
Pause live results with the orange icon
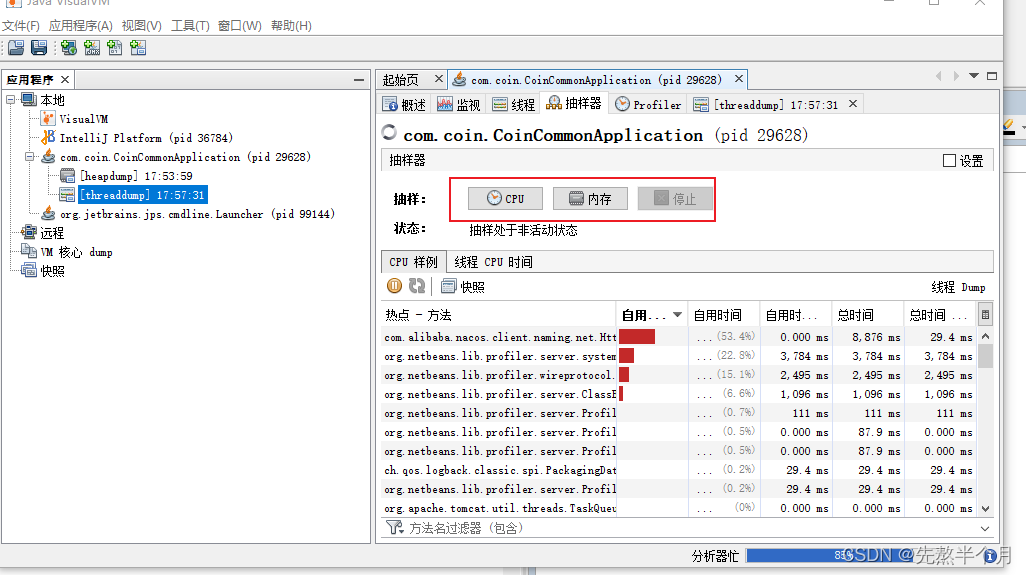pyautogui.click(x=395, y=286)
